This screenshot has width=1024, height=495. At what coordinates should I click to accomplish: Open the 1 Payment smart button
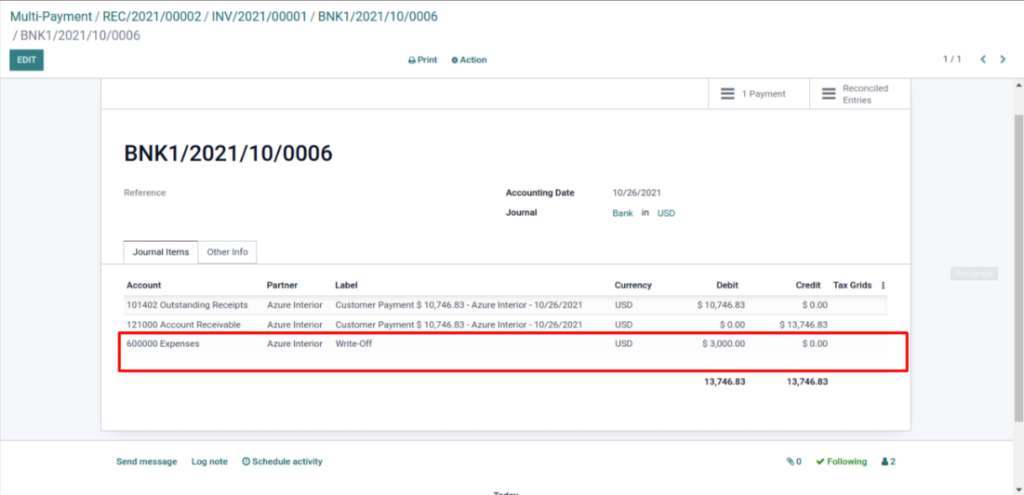click(x=759, y=94)
